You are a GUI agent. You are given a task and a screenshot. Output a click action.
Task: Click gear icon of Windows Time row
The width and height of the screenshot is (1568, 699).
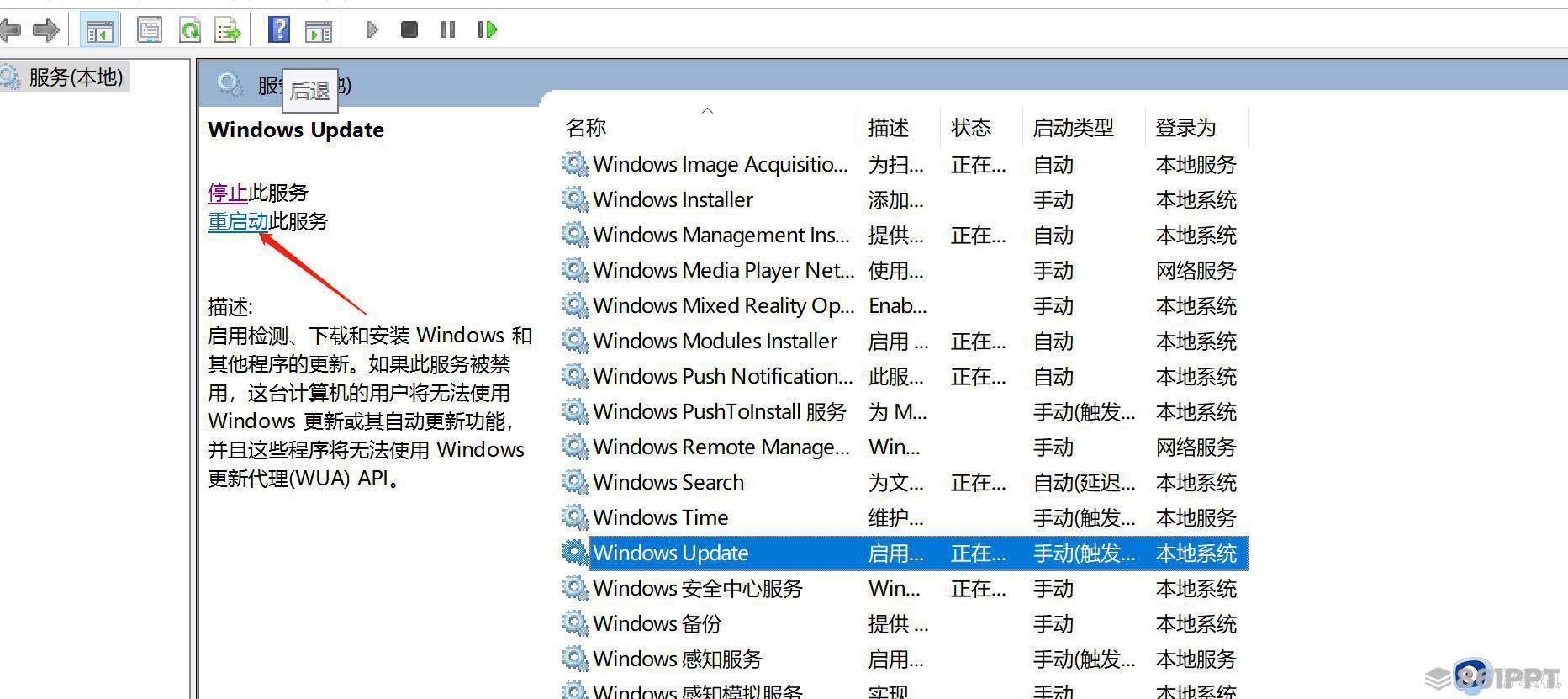click(x=575, y=517)
